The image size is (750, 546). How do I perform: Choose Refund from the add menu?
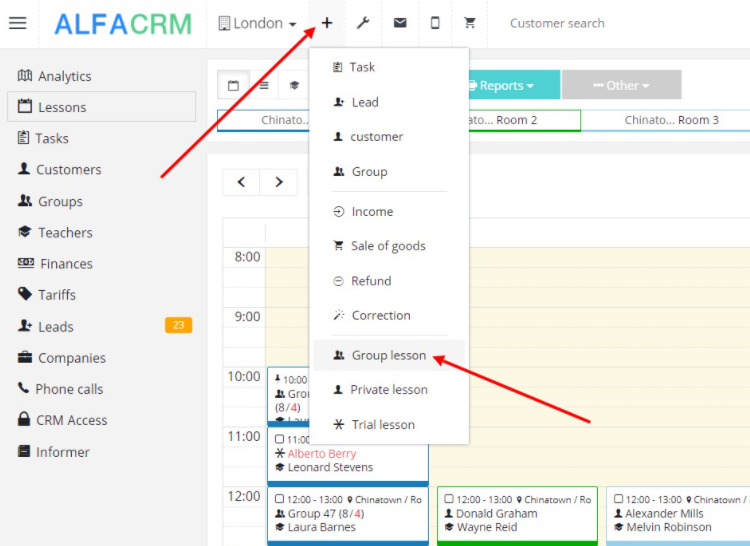tap(389, 281)
